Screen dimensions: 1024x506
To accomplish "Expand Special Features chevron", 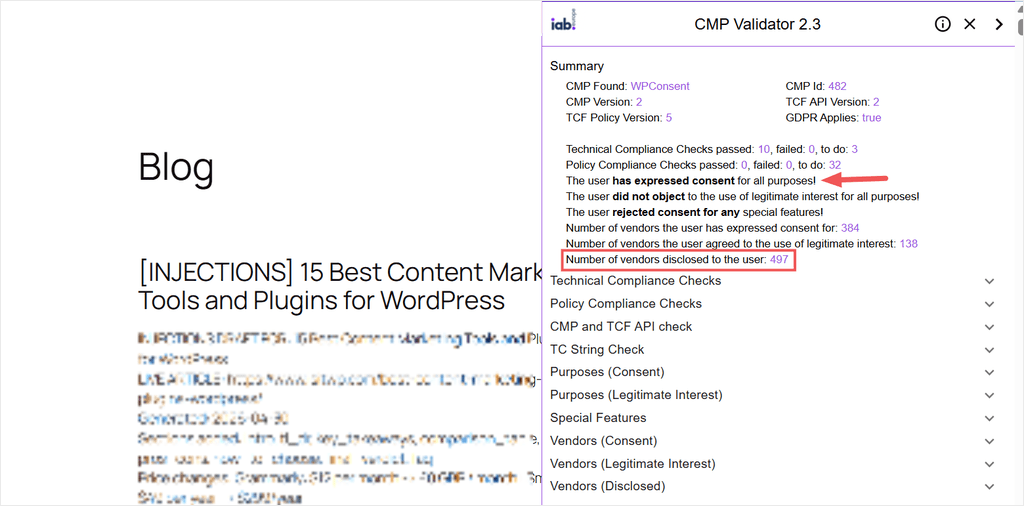I will tap(990, 419).
